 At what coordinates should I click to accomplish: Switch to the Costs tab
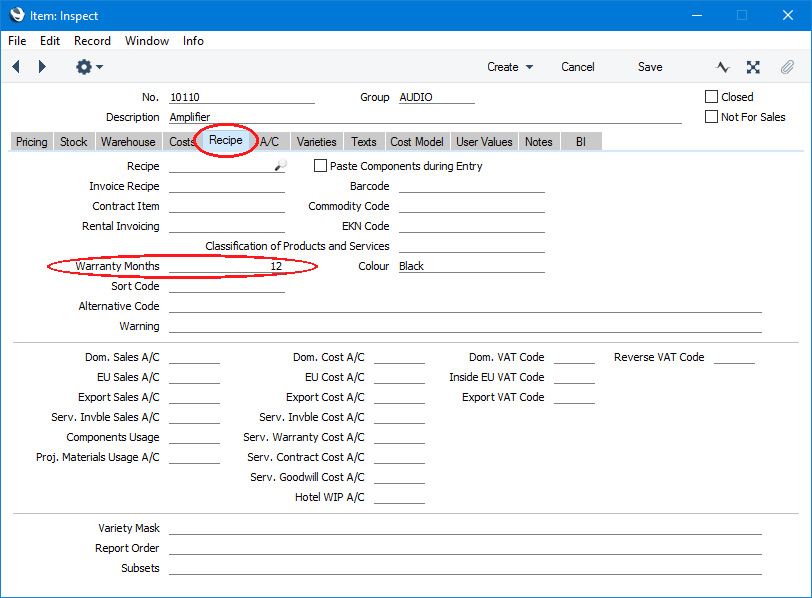pyautogui.click(x=180, y=142)
